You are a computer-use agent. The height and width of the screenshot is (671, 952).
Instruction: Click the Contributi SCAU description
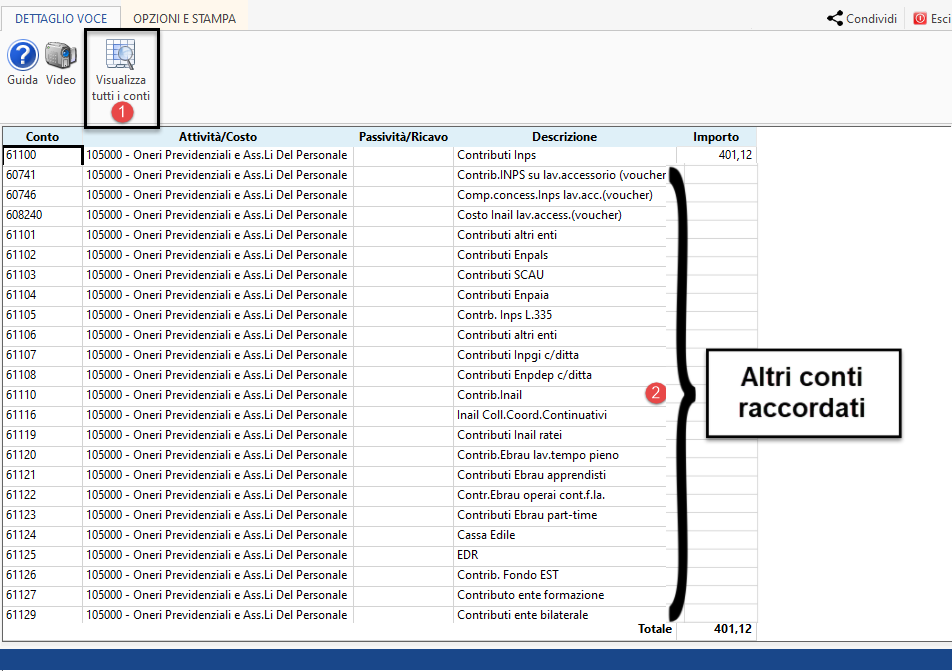coord(560,275)
